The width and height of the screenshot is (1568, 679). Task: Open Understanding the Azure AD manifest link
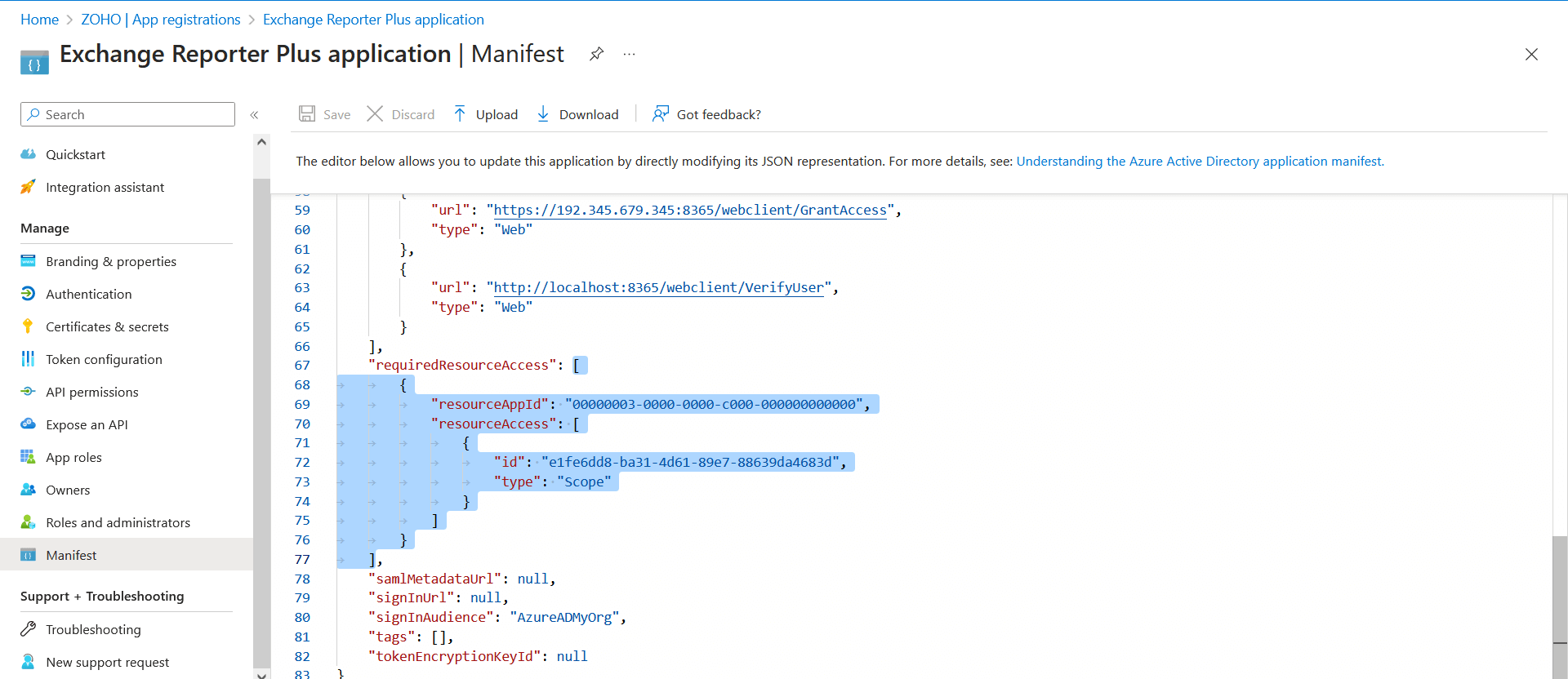tap(1200, 161)
